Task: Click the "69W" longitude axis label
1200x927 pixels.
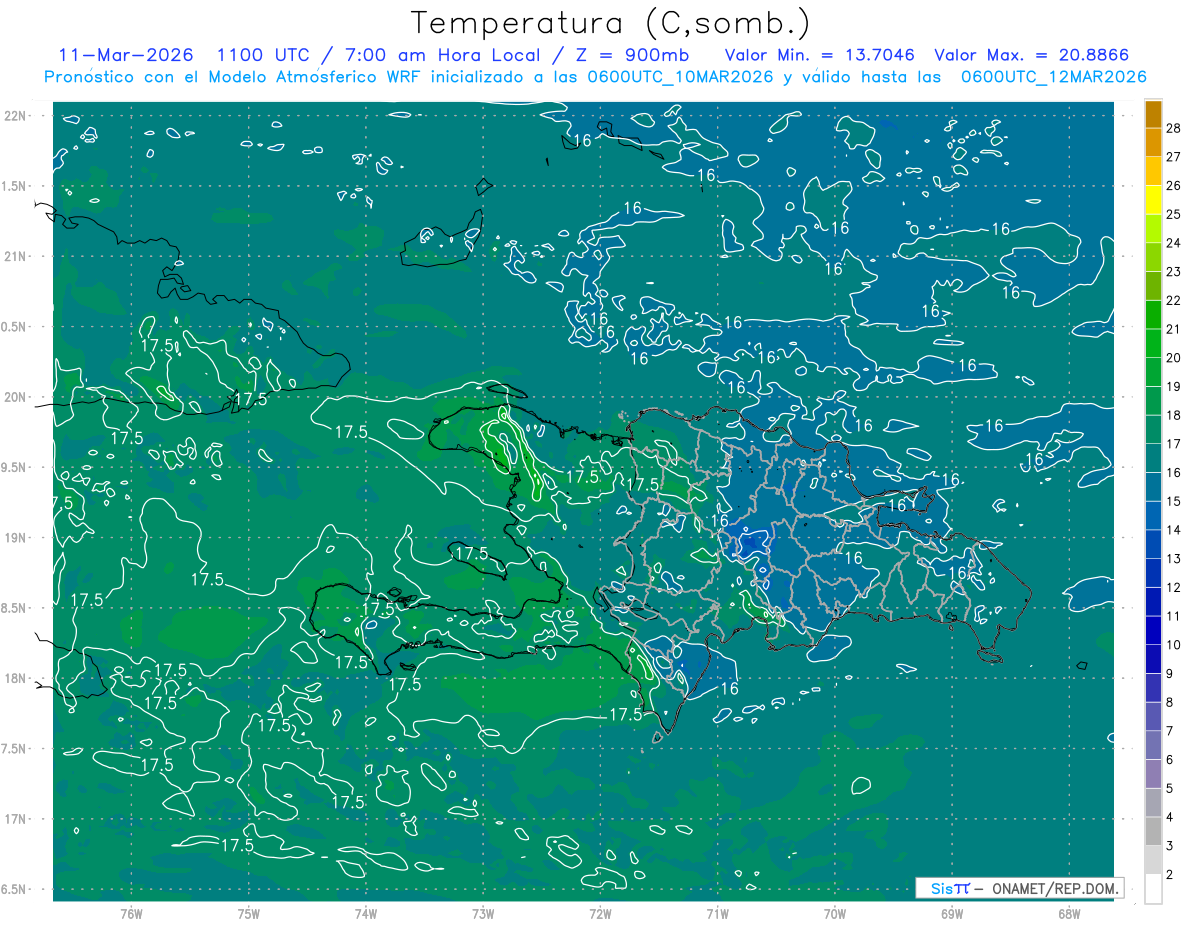Action: [x=952, y=912]
